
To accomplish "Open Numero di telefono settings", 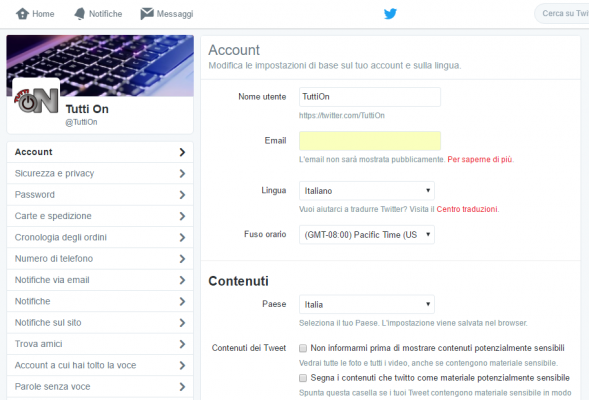I will [100, 259].
